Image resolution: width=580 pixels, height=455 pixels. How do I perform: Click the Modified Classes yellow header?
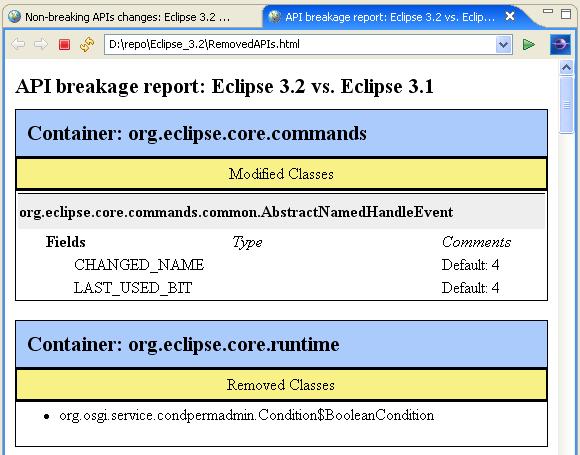pyautogui.click(x=281, y=174)
